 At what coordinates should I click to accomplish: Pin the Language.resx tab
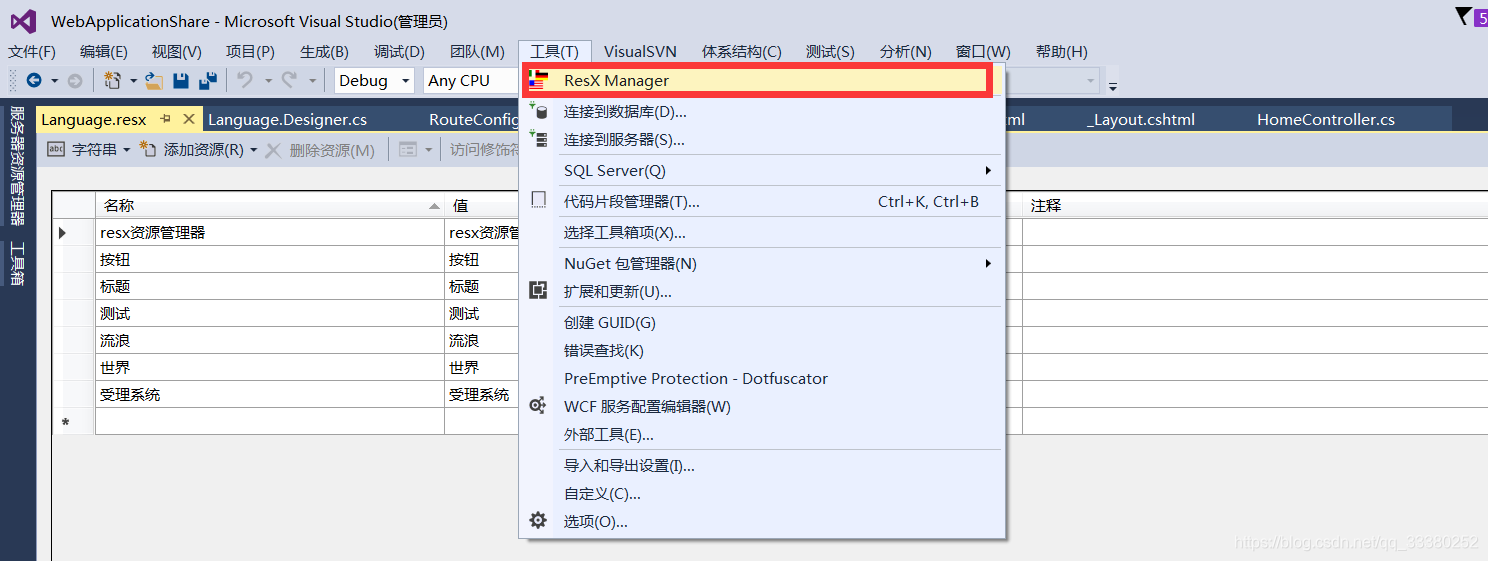pos(166,119)
